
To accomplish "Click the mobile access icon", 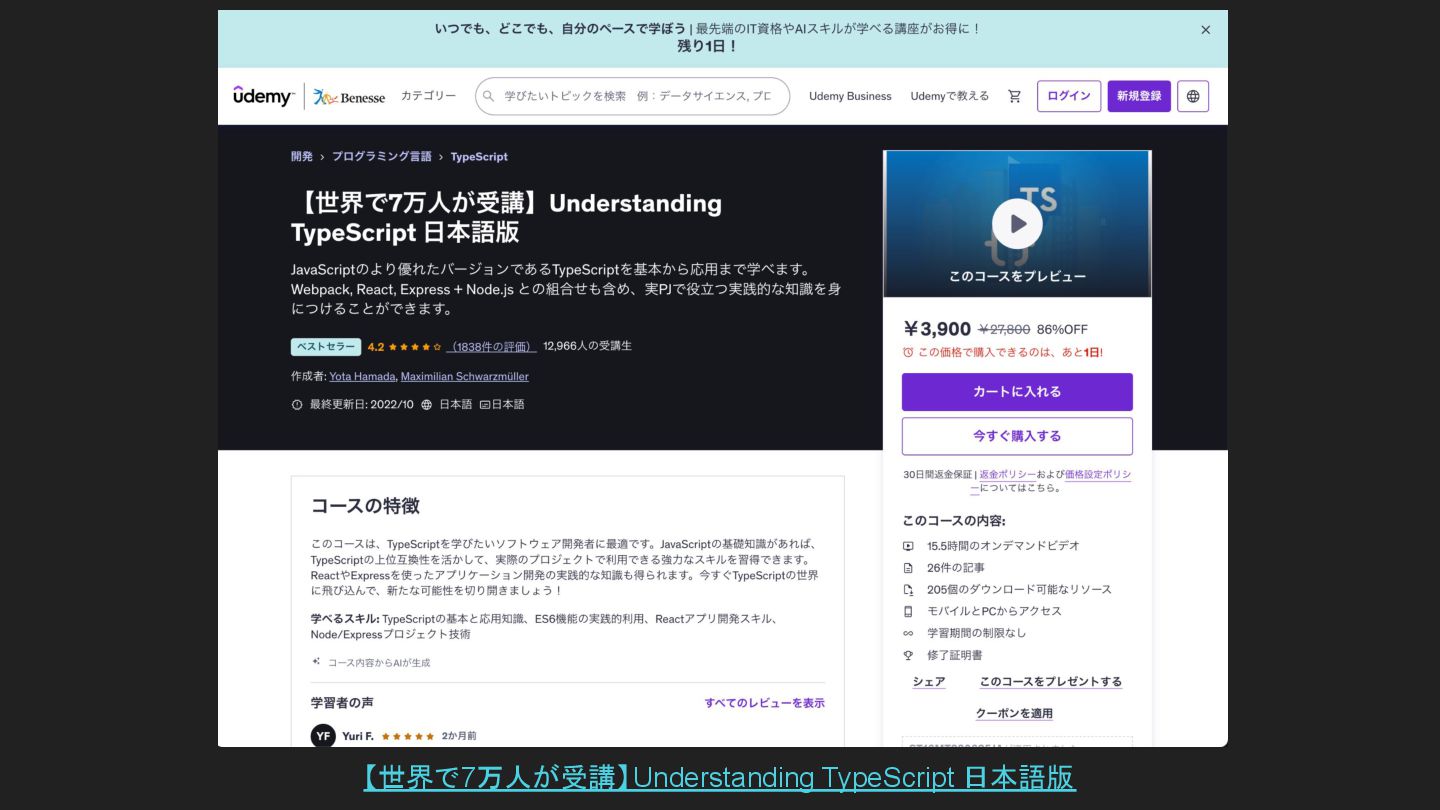I will [908, 611].
